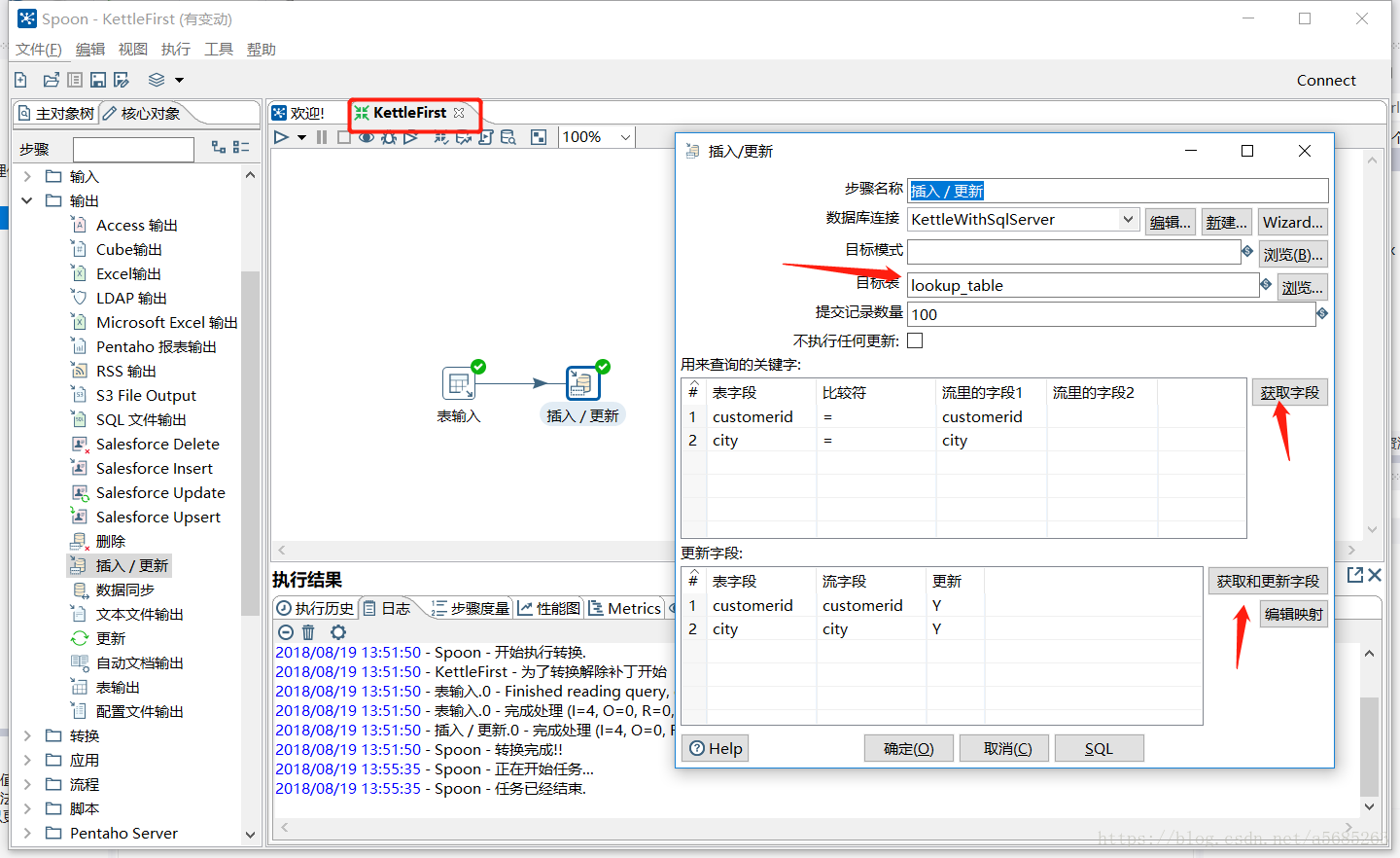Create a new file from toolbar
This screenshot has width=1400, height=858.
tap(20, 80)
